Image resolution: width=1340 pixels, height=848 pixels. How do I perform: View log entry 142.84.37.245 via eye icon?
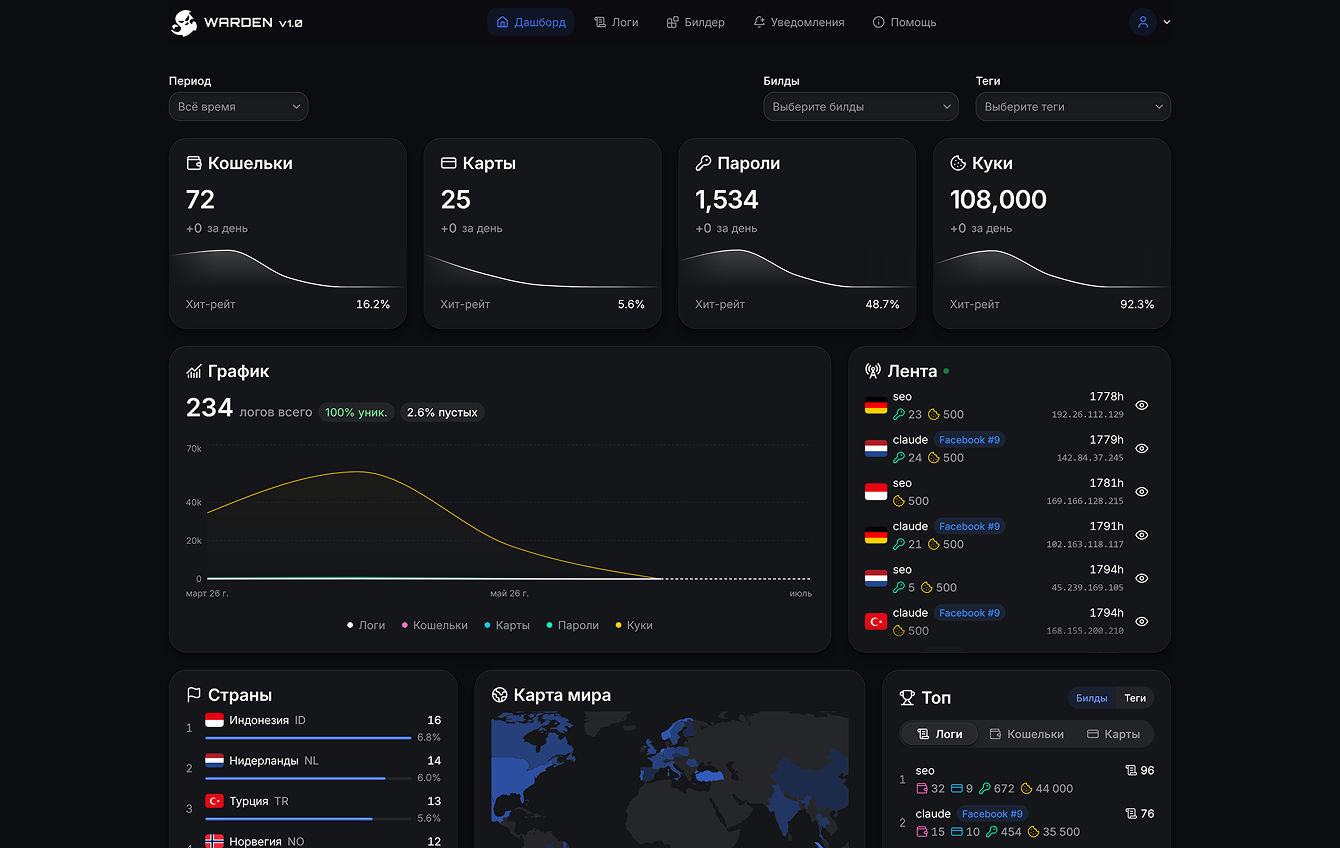click(1142, 448)
